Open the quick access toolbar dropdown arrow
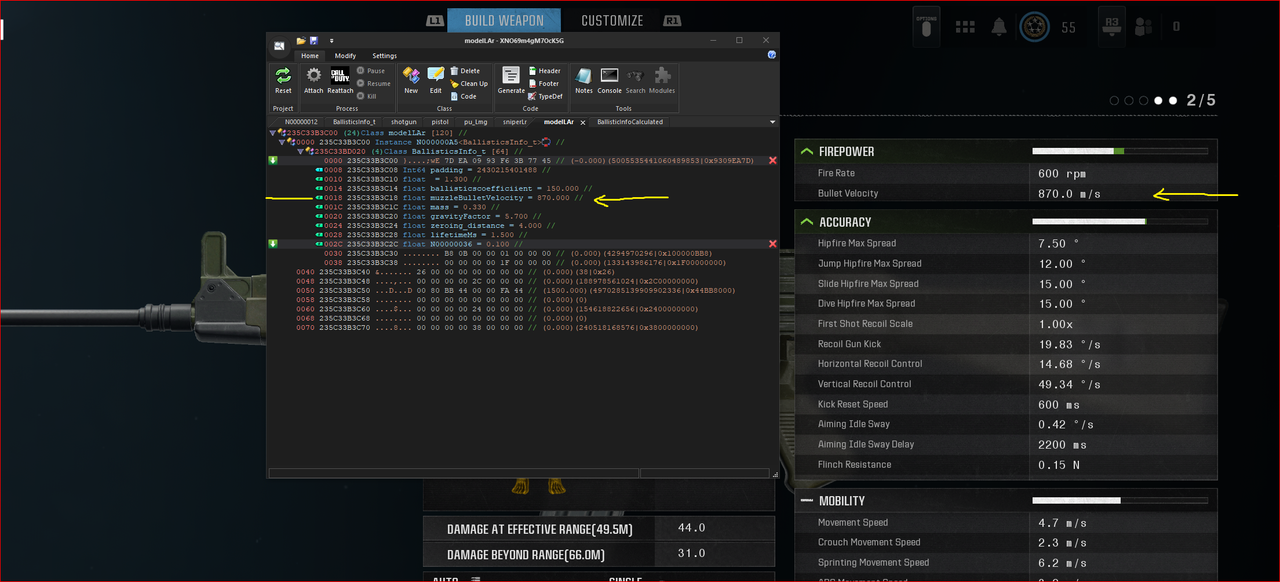 331,41
